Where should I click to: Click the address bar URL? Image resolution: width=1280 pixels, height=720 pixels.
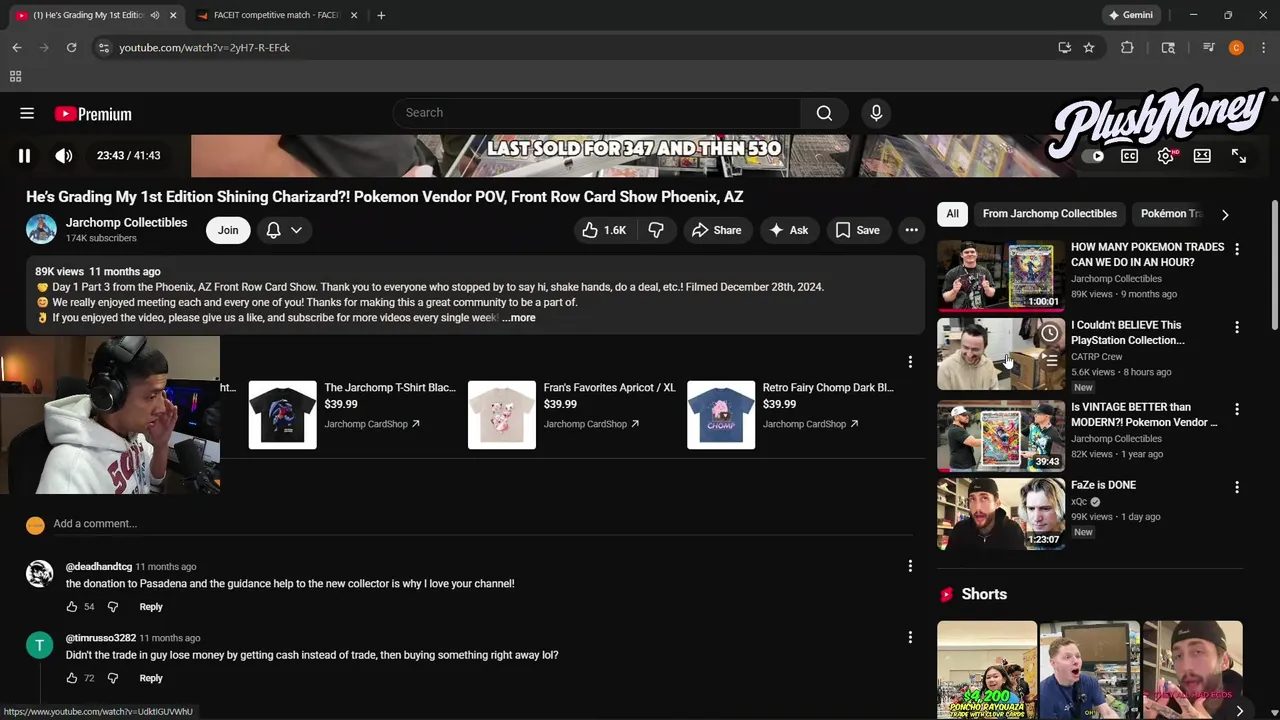click(x=204, y=47)
